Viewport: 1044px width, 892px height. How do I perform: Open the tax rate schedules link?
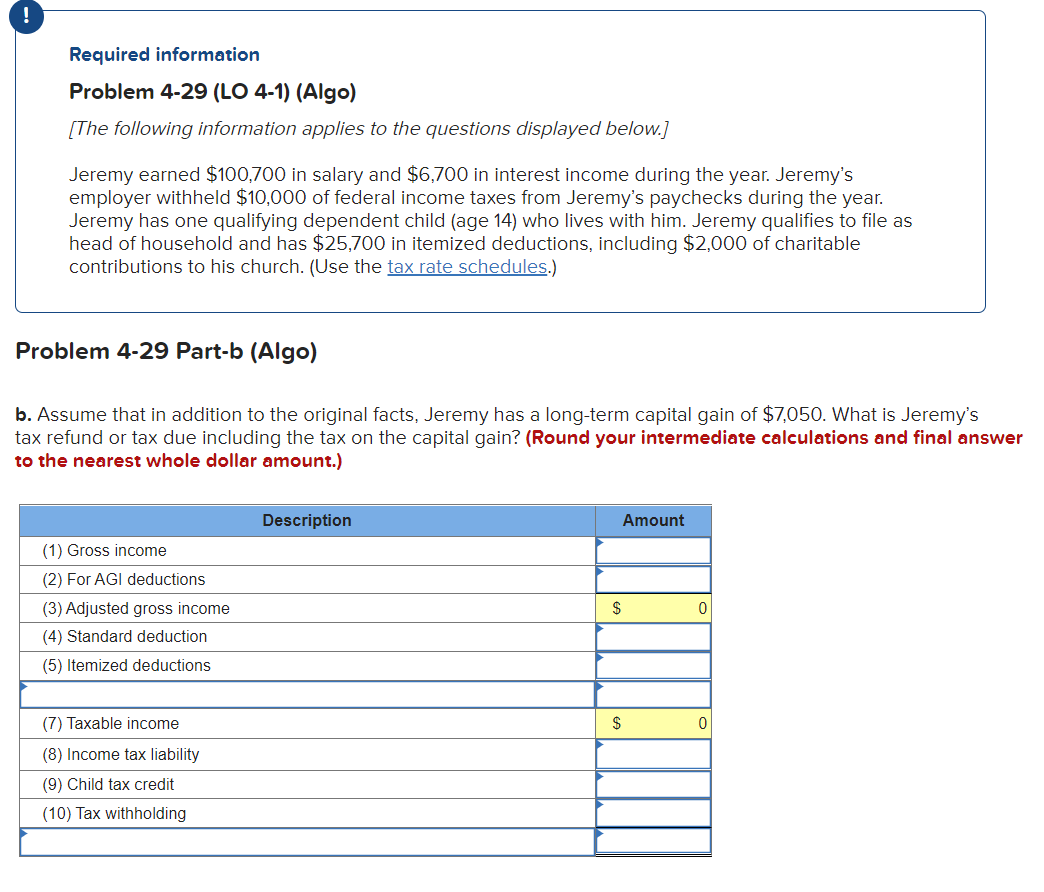(x=466, y=266)
